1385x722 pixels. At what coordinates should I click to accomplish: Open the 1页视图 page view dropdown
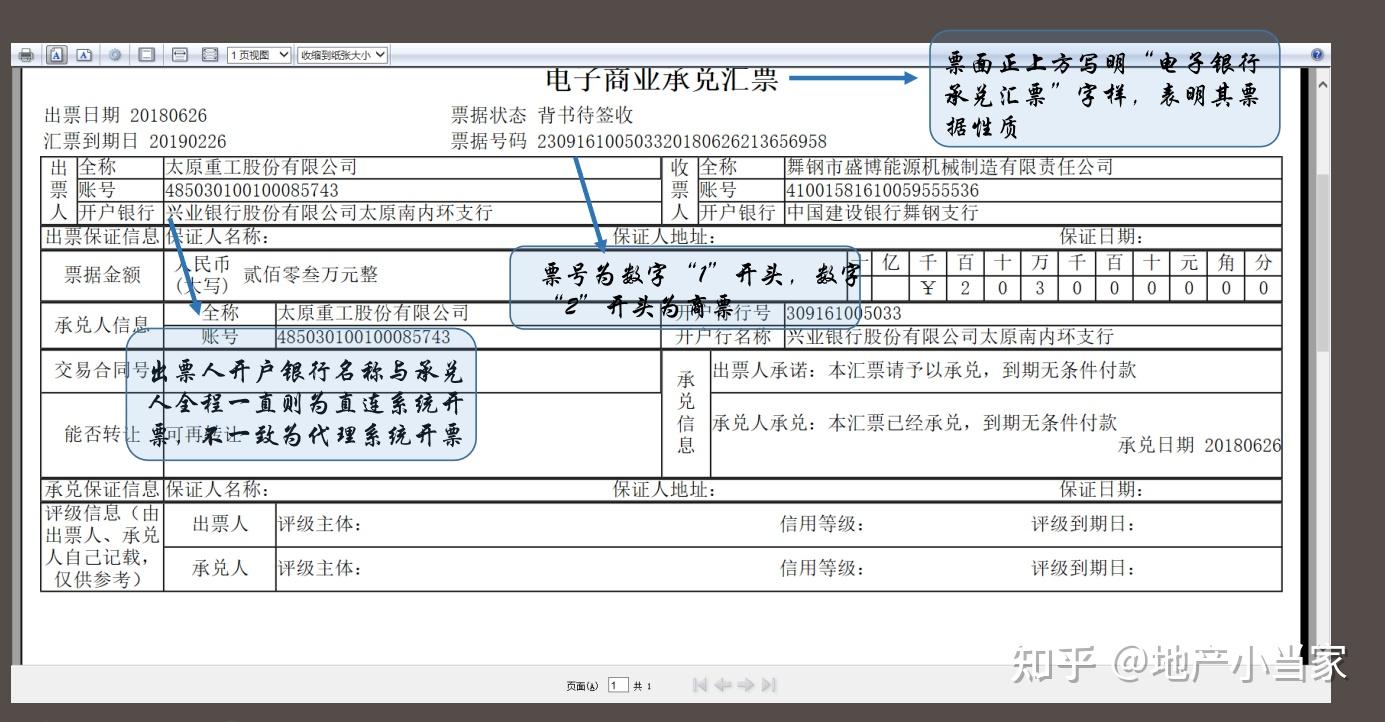[x=259, y=55]
